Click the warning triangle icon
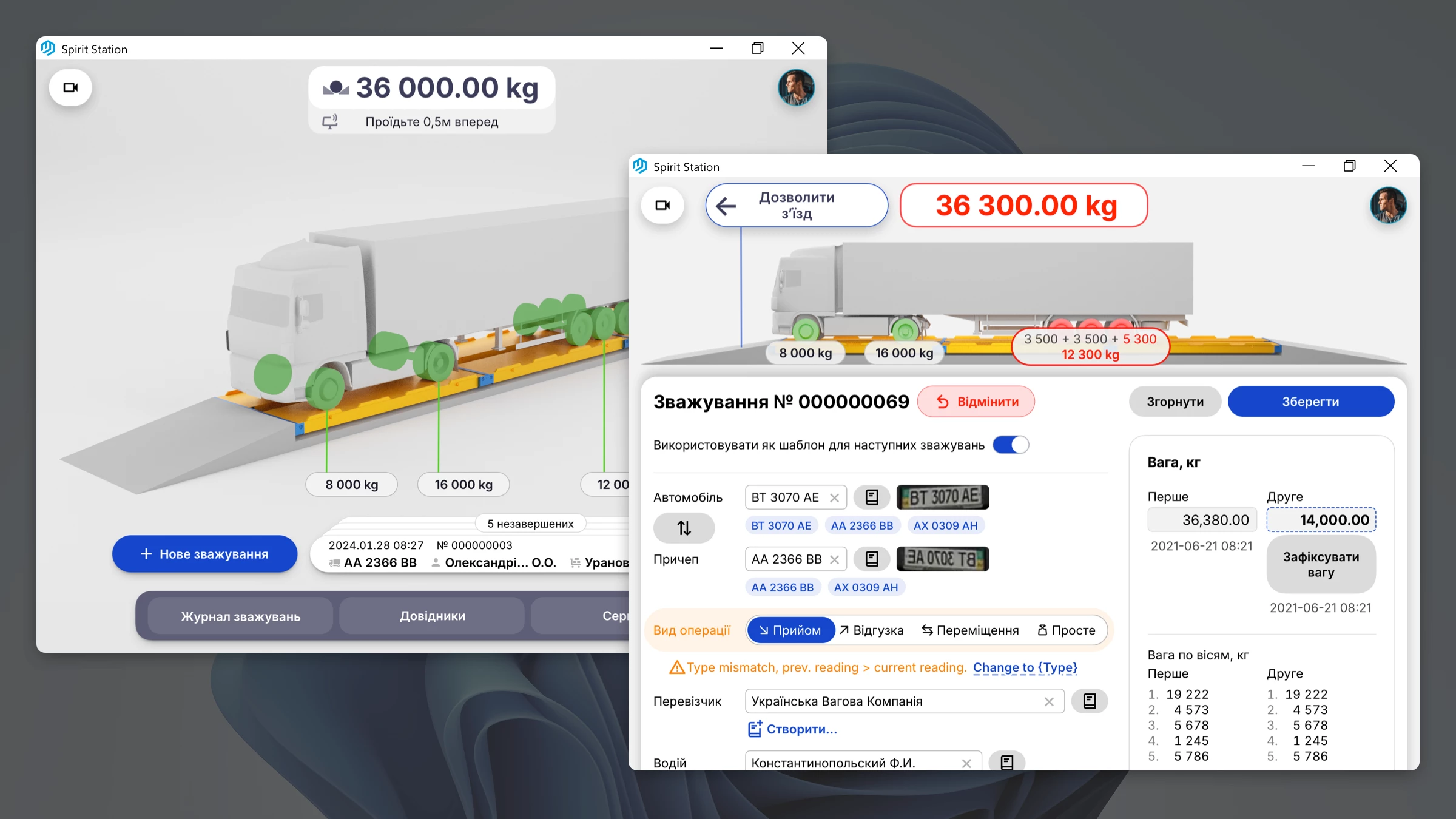Image resolution: width=1456 pixels, height=819 pixels. 676,667
